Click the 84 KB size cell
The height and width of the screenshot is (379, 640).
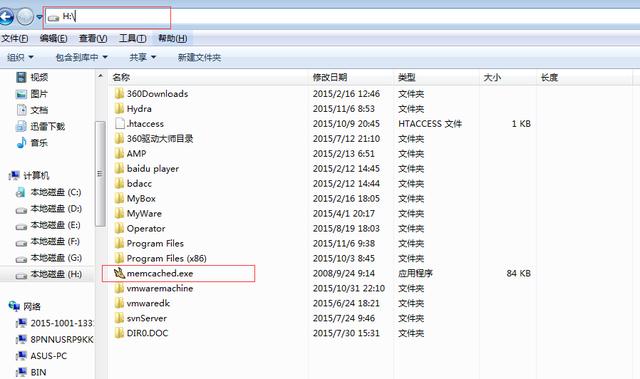tap(518, 273)
